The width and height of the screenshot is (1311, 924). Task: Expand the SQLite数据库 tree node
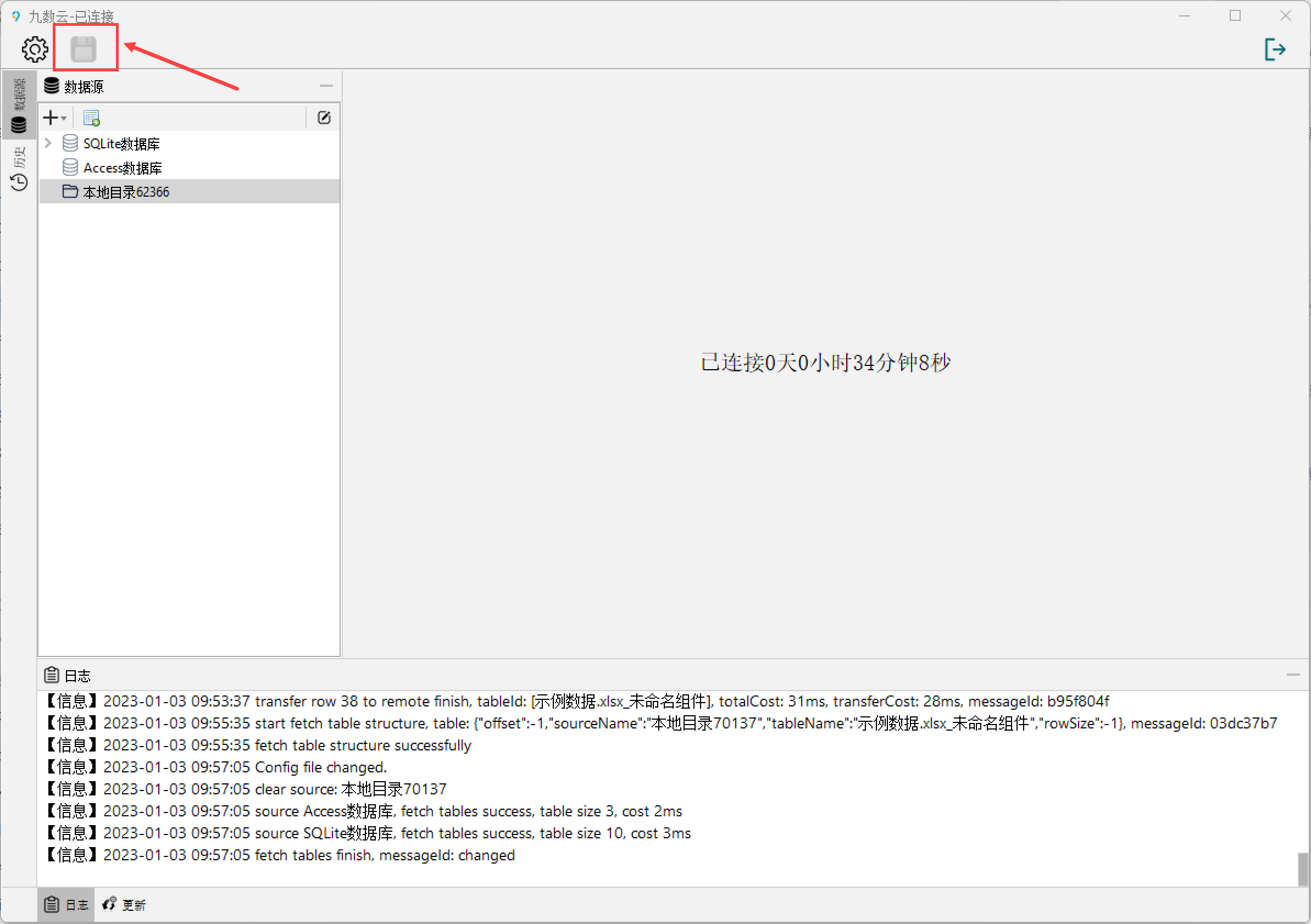pos(48,143)
